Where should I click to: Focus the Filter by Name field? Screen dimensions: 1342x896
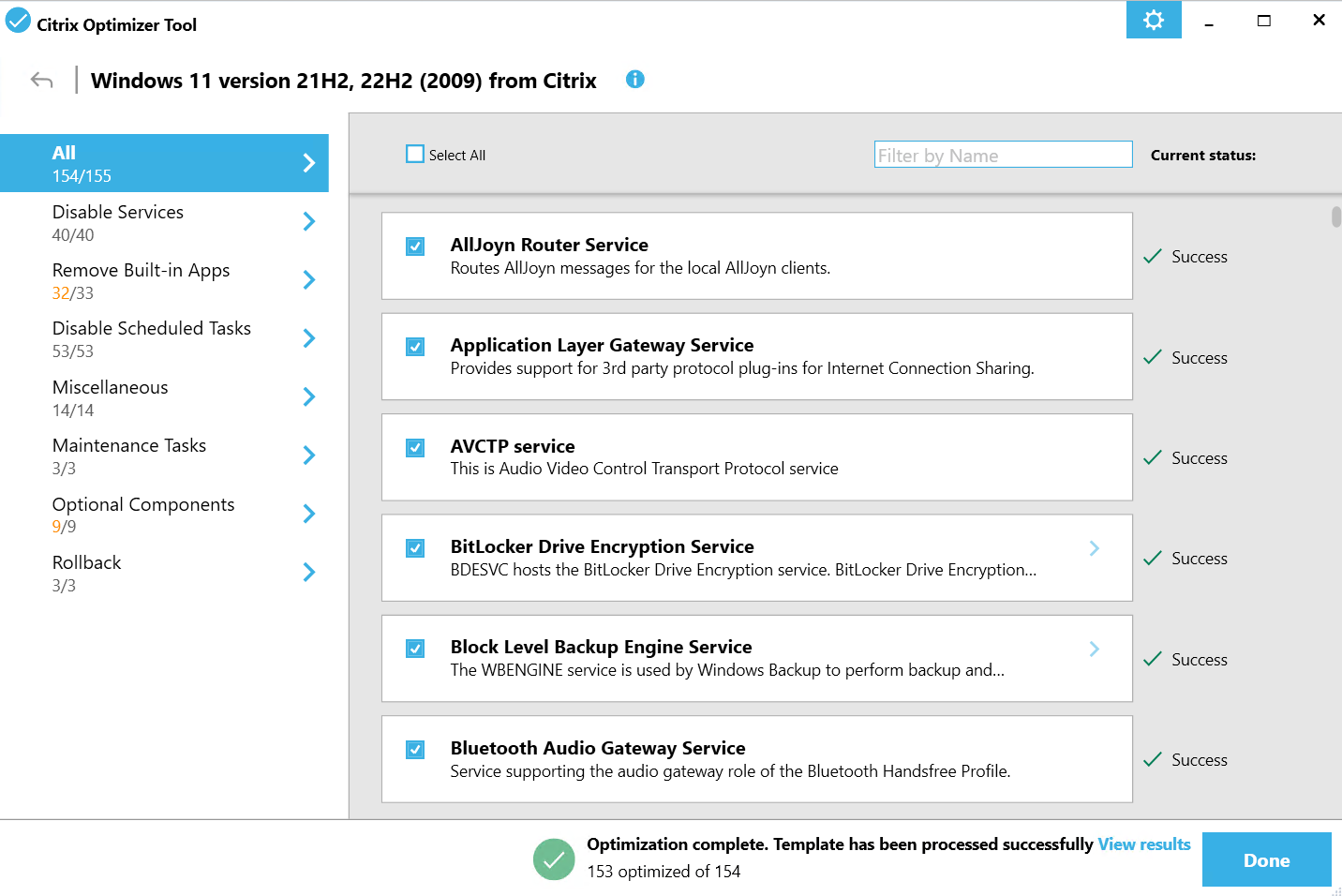(x=1004, y=155)
